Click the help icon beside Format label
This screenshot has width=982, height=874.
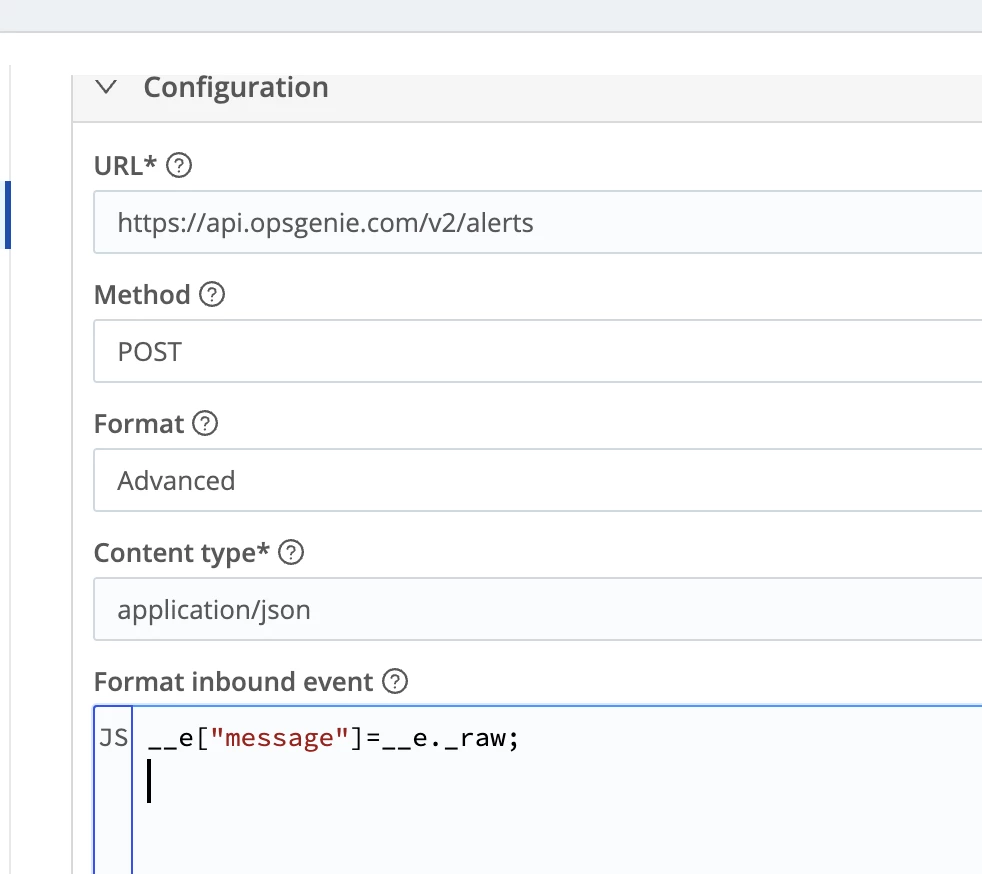click(205, 424)
